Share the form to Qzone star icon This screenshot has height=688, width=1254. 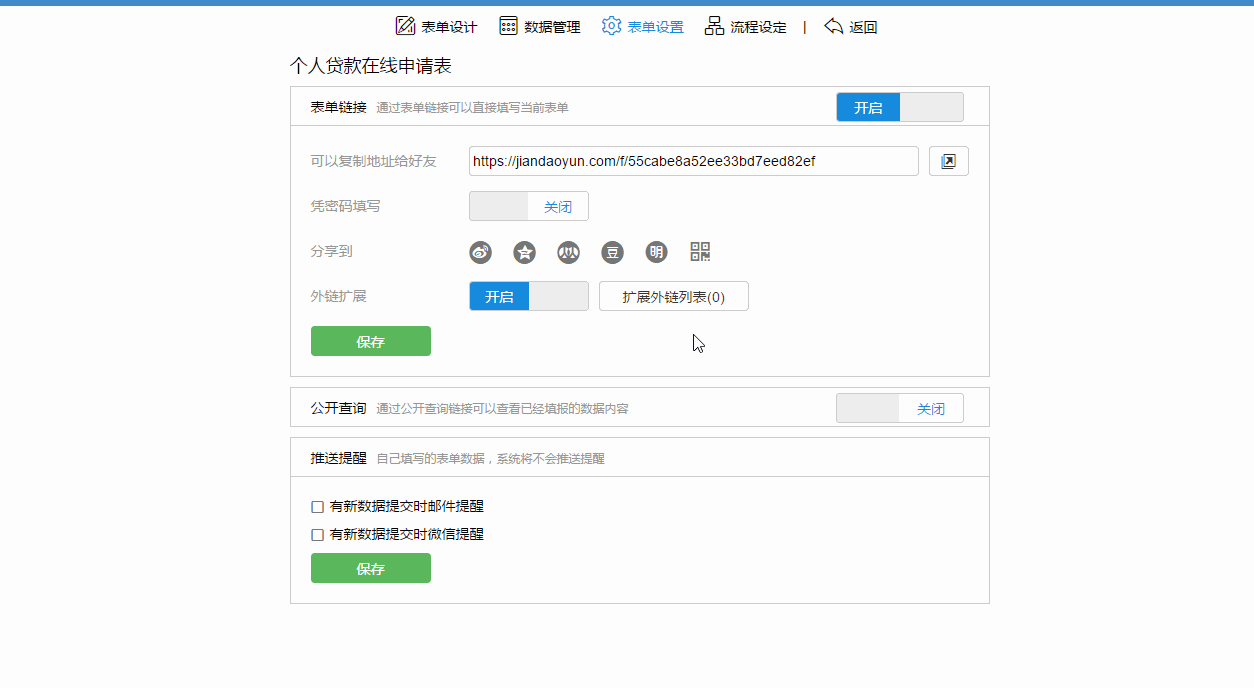pos(524,253)
